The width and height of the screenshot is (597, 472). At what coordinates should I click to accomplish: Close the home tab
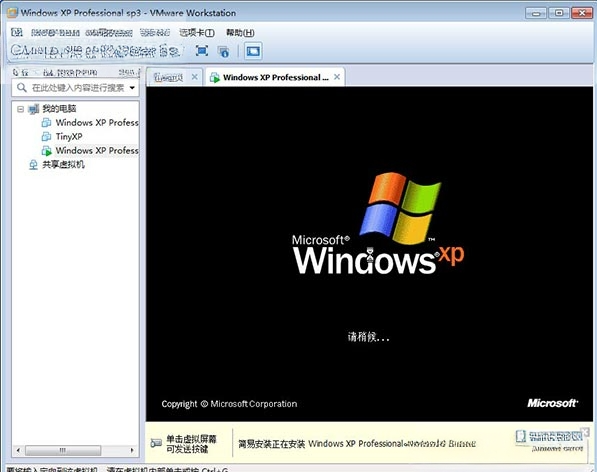coord(195,77)
